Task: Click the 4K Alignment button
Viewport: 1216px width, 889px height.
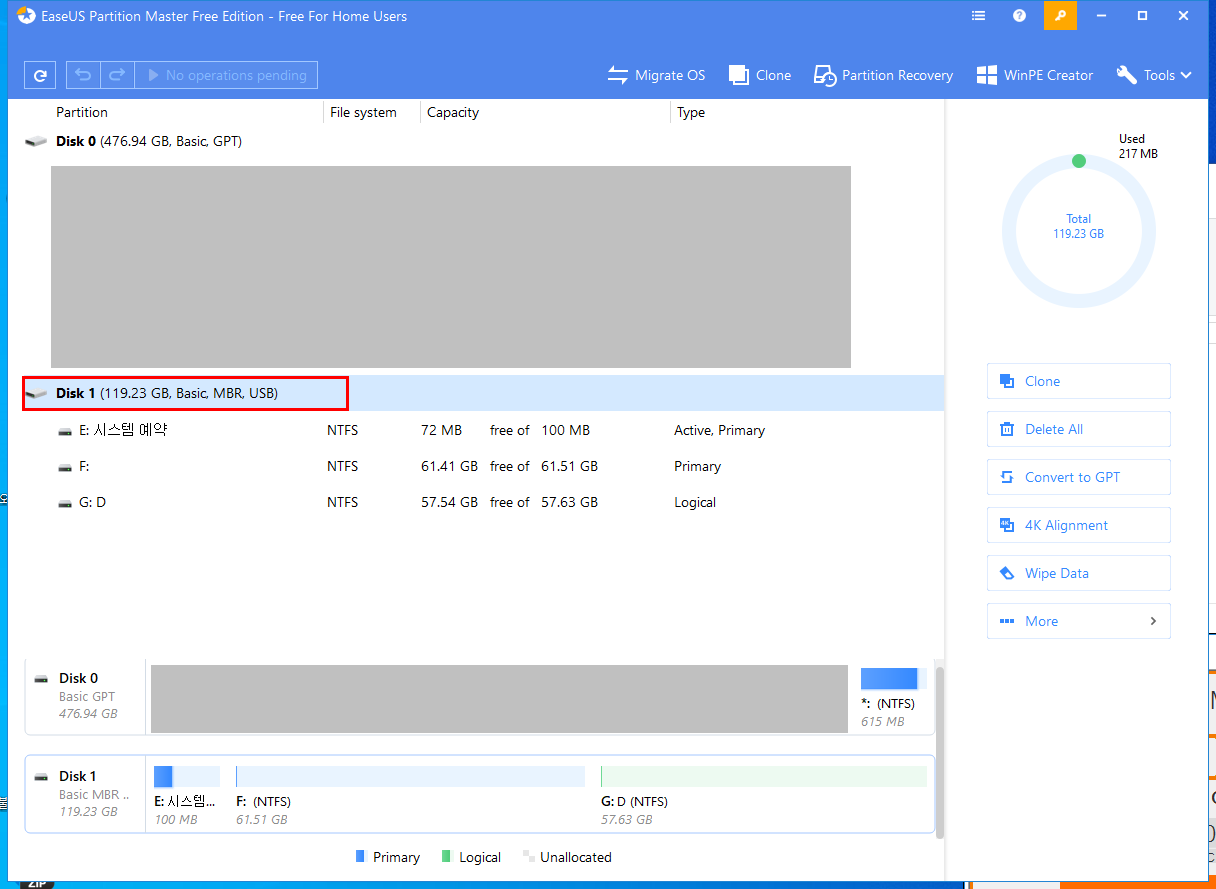Action: (x=1078, y=525)
